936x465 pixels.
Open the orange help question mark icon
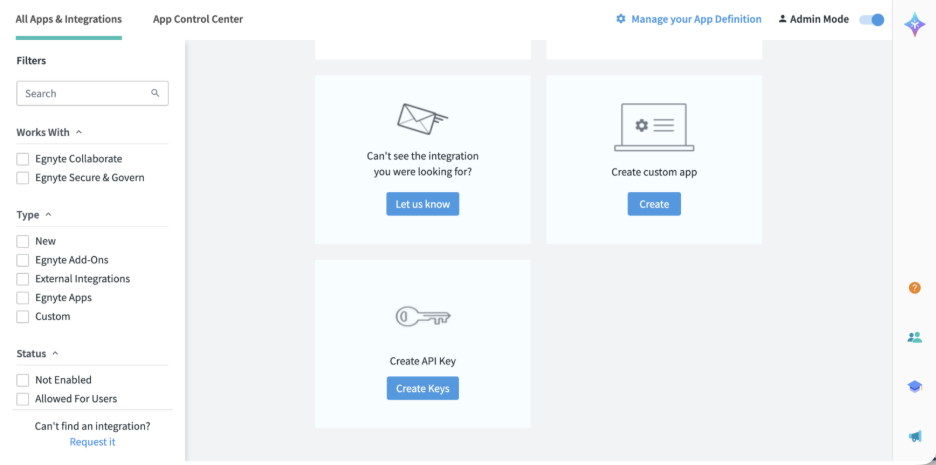tap(915, 288)
